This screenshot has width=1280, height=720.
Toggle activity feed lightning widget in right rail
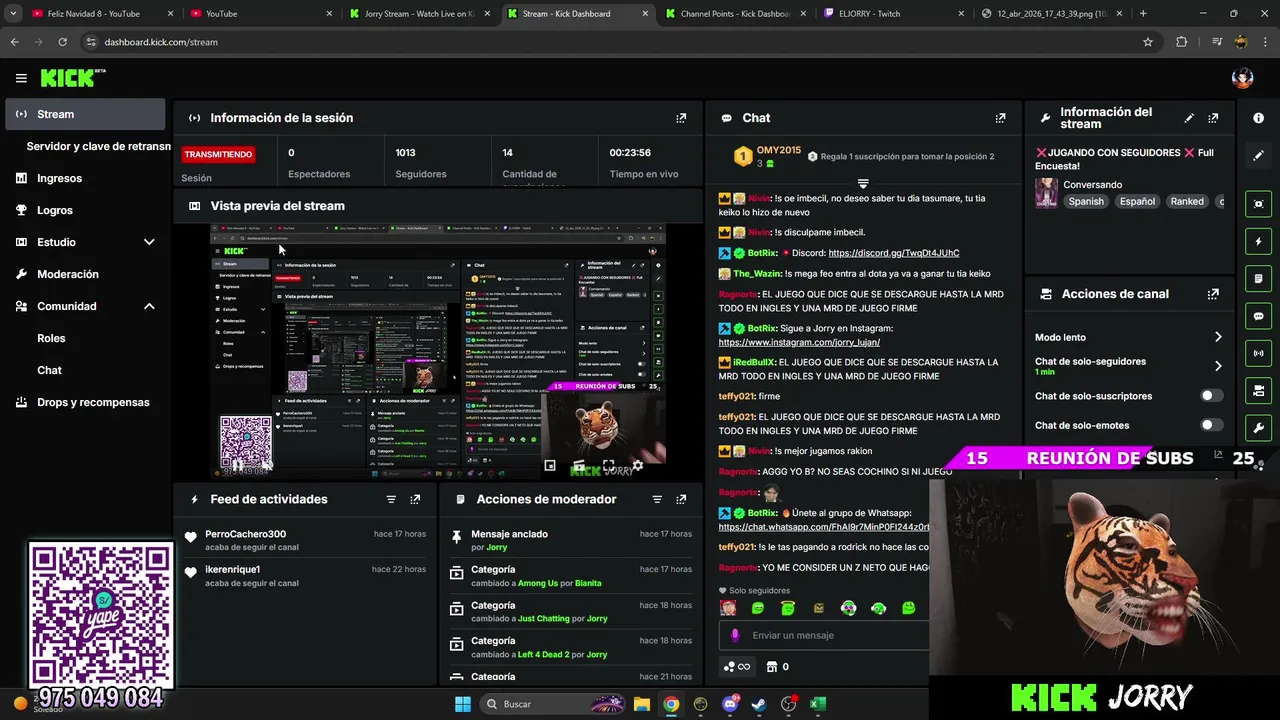pos(1258,241)
